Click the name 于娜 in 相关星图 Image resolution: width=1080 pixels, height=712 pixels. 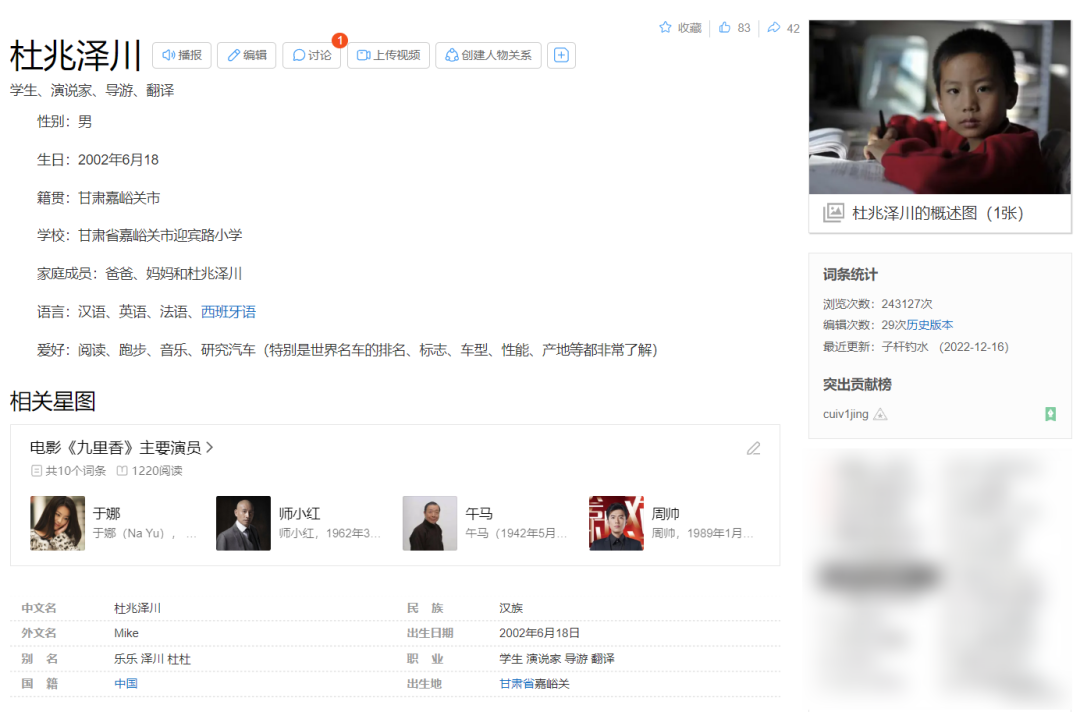[x=107, y=514]
